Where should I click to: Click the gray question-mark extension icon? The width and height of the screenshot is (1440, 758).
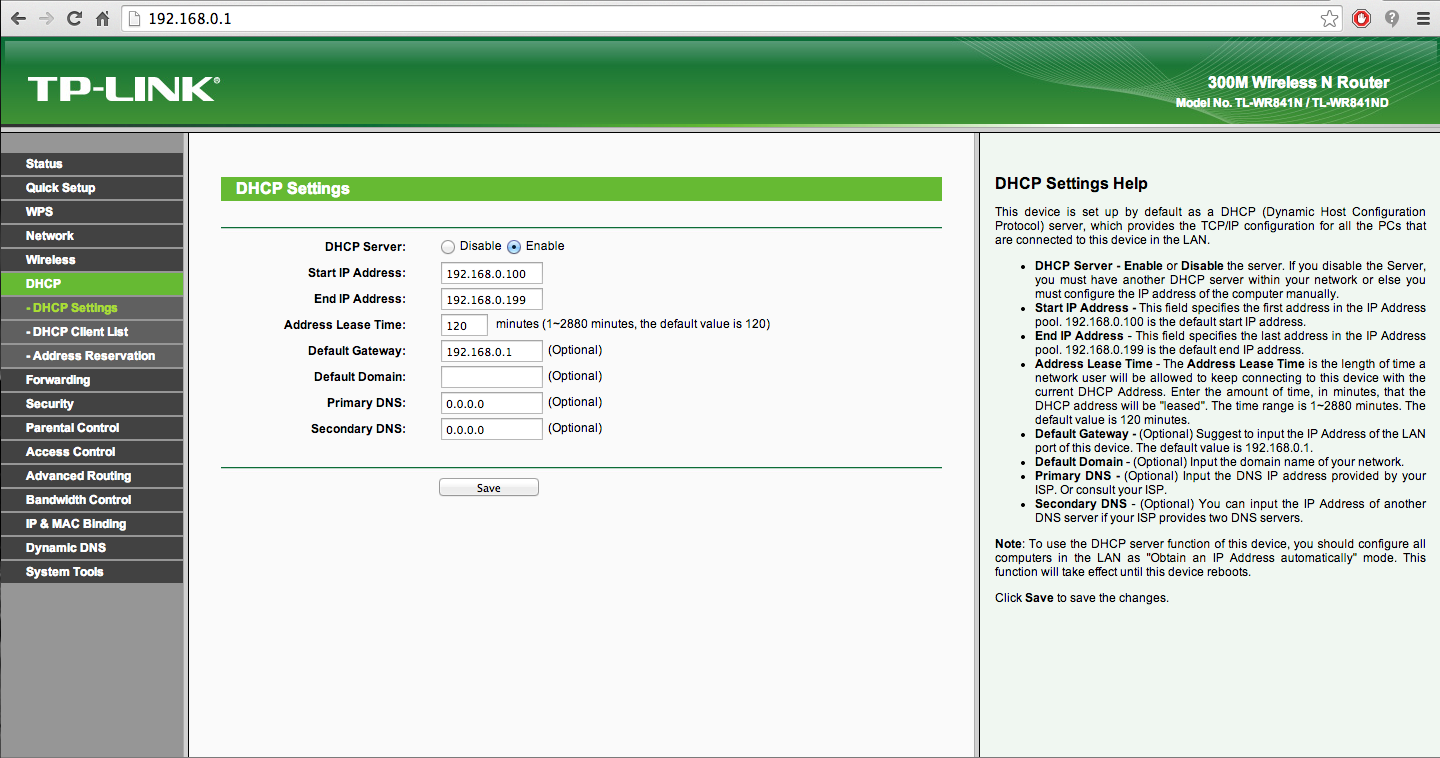[1392, 18]
